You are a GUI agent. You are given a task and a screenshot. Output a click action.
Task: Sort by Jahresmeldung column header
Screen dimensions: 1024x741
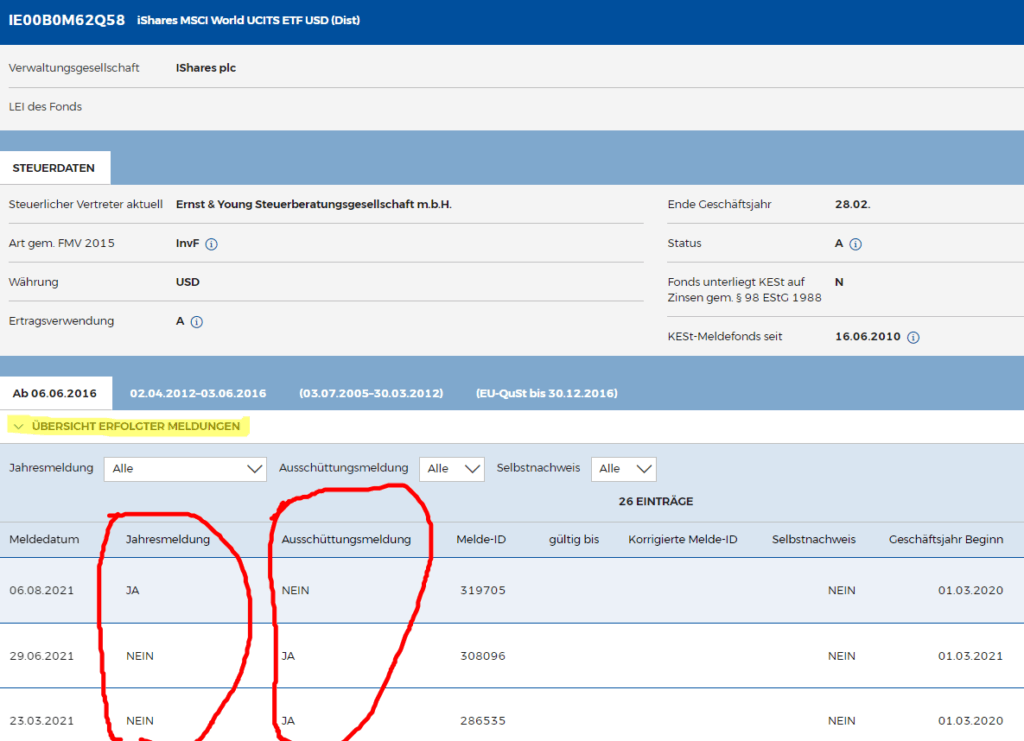pyautogui.click(x=168, y=539)
